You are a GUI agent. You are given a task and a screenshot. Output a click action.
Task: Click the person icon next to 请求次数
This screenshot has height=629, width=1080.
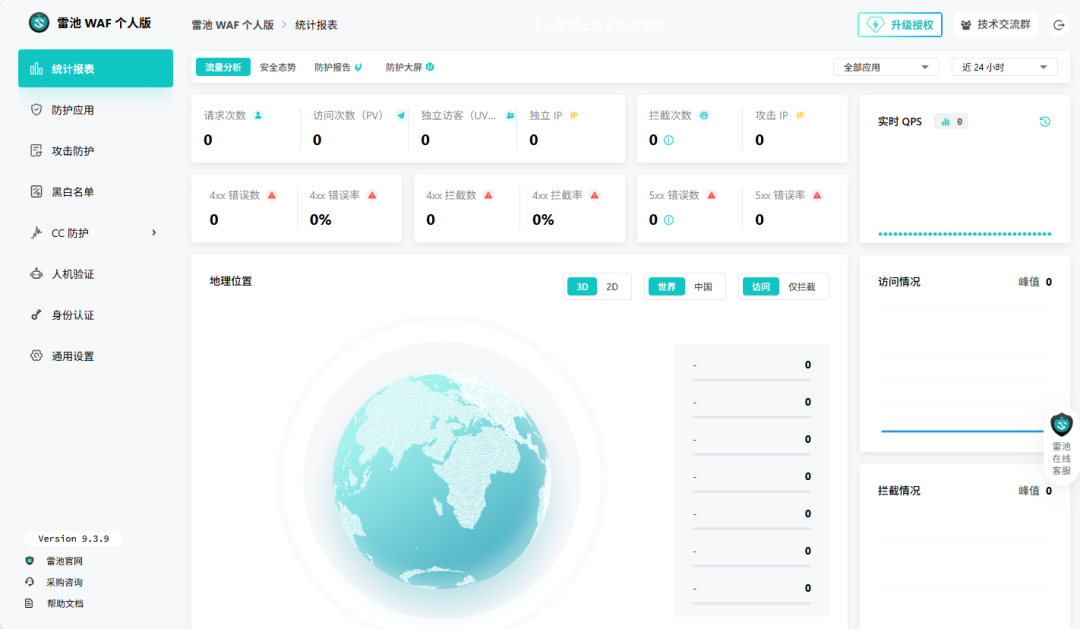(258, 115)
